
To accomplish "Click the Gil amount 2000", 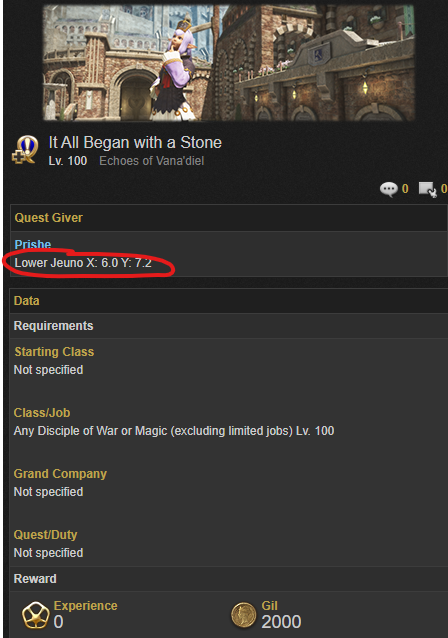I will tap(281, 622).
